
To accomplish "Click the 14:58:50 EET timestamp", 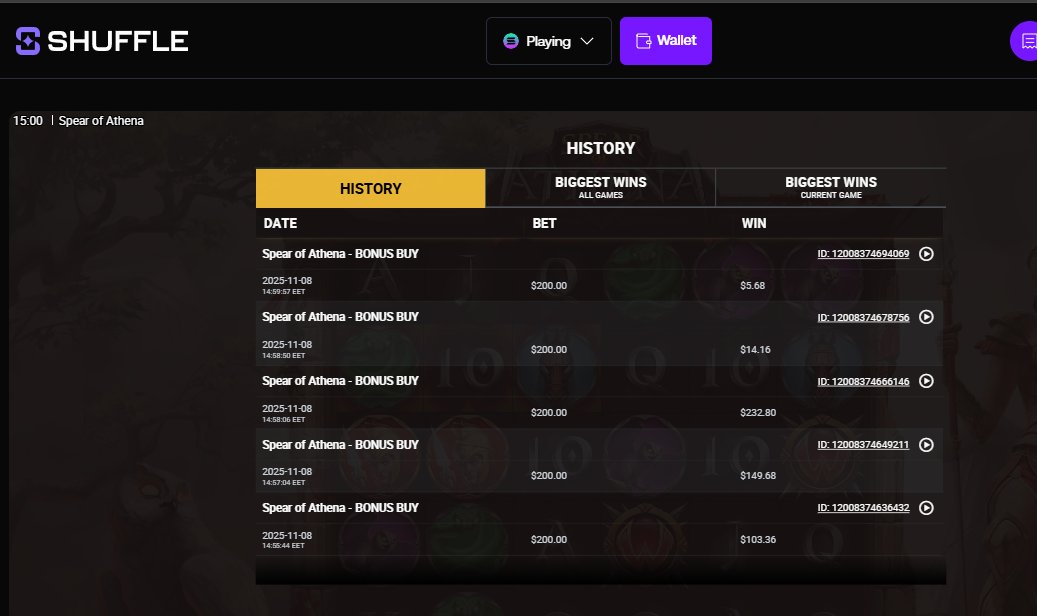I will click(x=284, y=356).
